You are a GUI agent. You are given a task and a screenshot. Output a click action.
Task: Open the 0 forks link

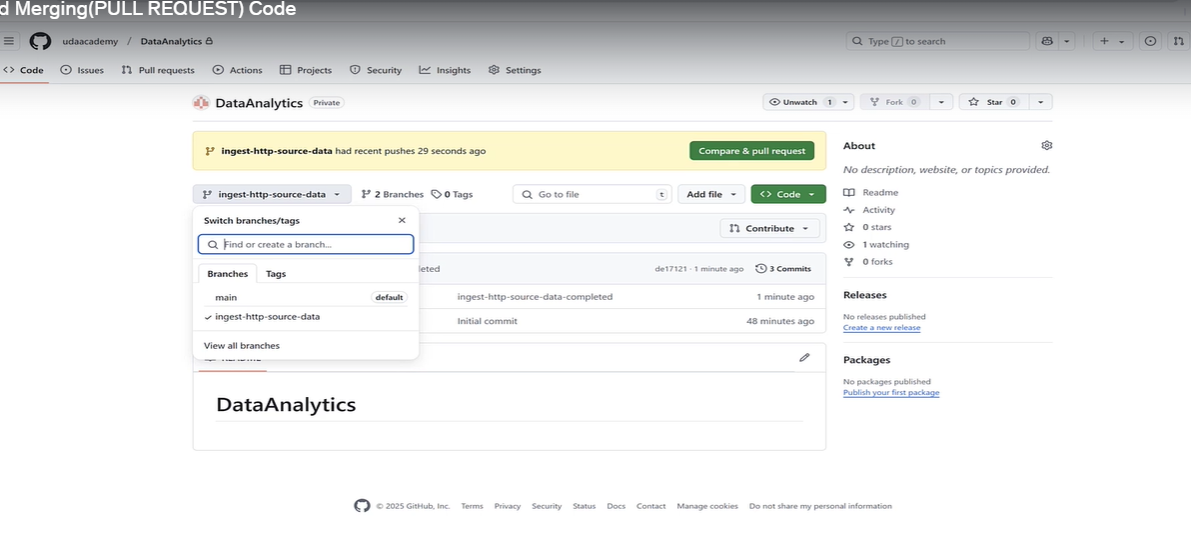click(877, 262)
